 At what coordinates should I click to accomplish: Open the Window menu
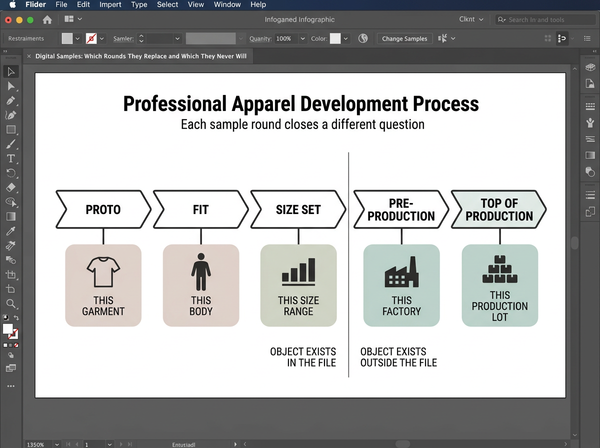tap(227, 5)
